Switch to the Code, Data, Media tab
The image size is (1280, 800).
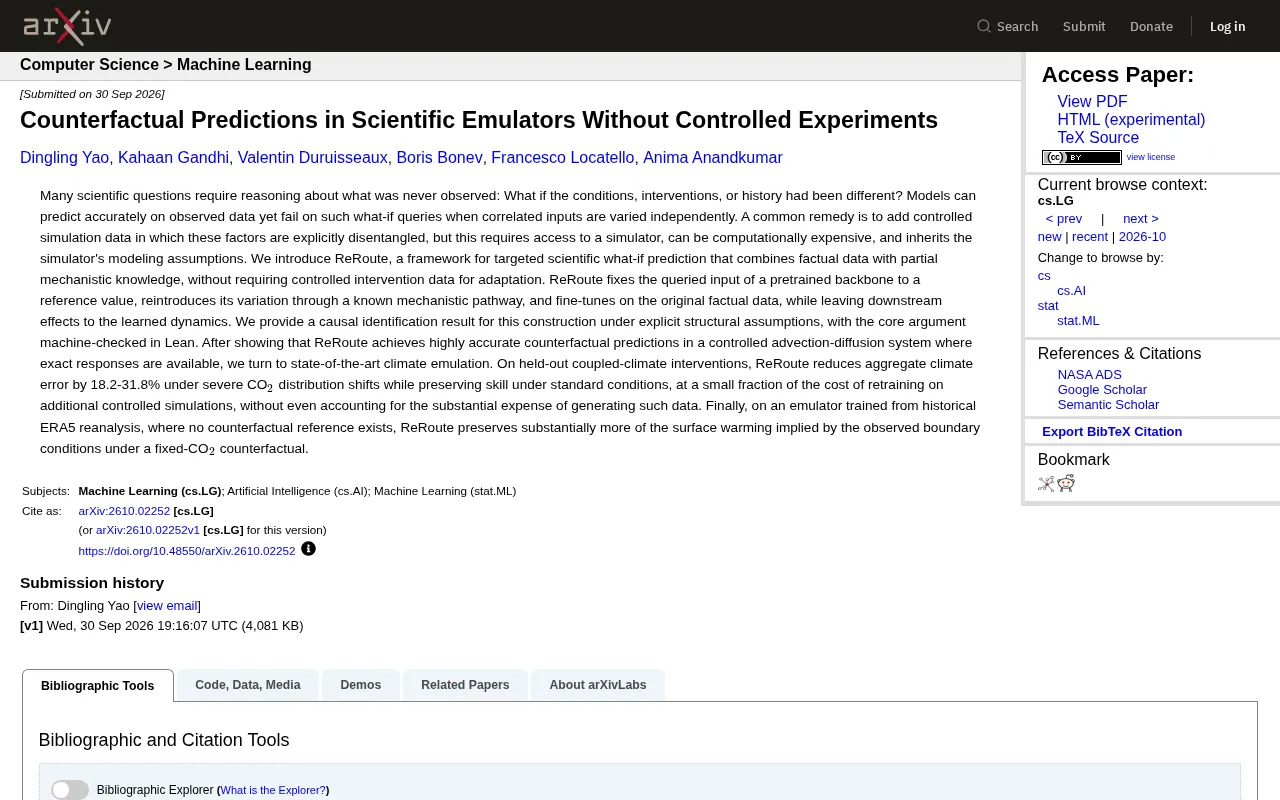click(248, 685)
